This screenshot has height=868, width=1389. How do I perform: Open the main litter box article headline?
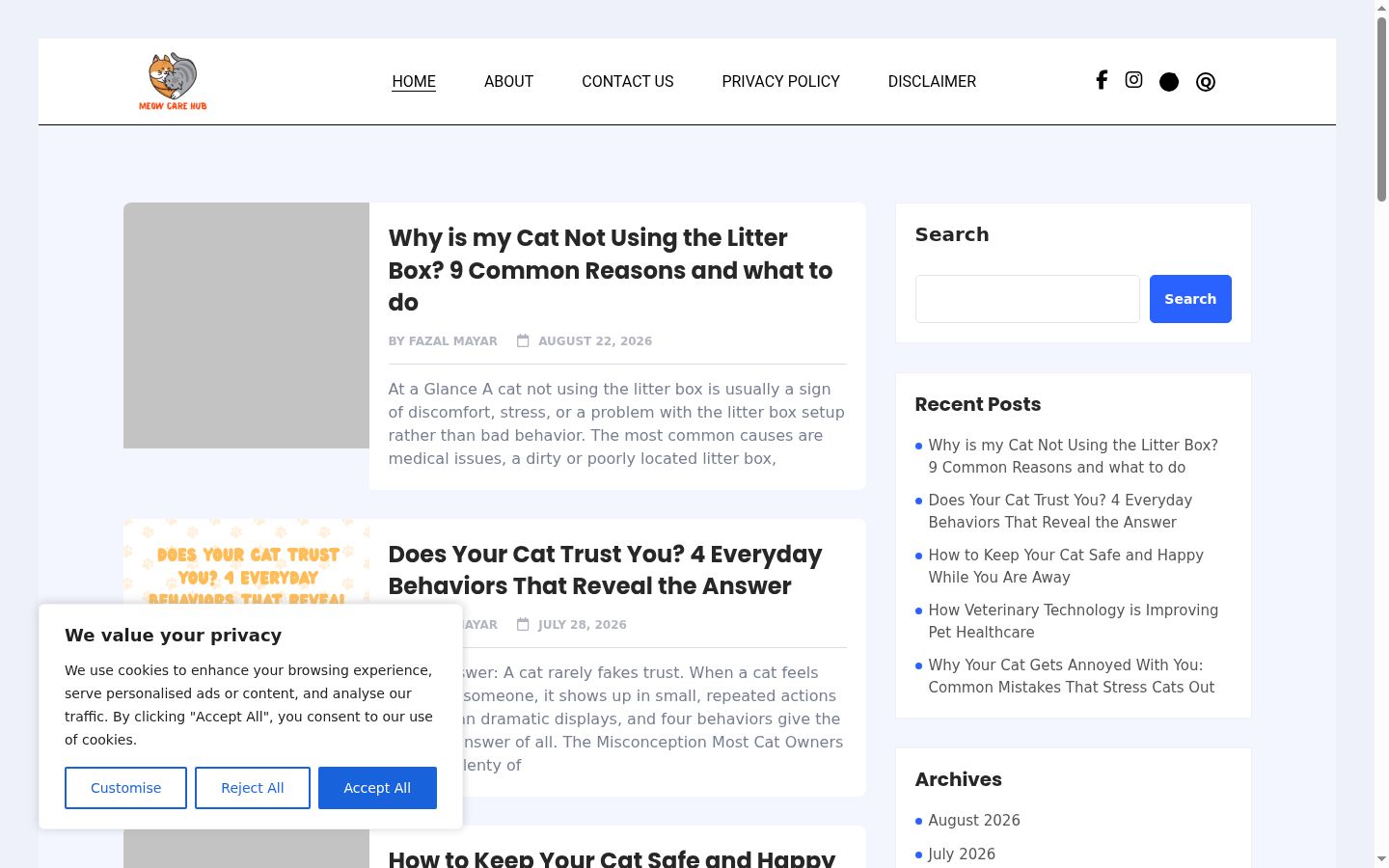tap(611, 270)
